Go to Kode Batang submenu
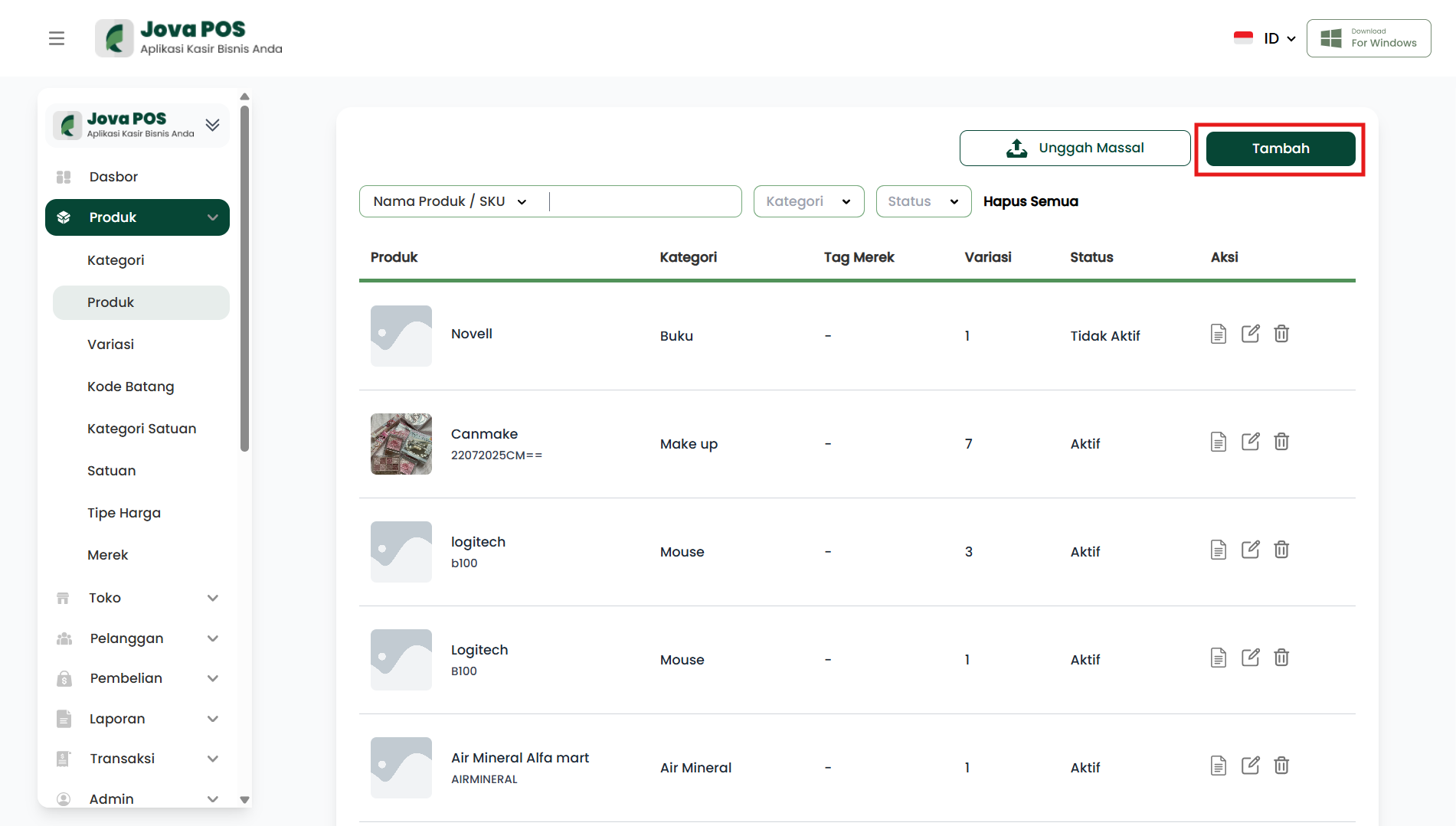Viewport: 1456px width, 826px height. click(131, 387)
